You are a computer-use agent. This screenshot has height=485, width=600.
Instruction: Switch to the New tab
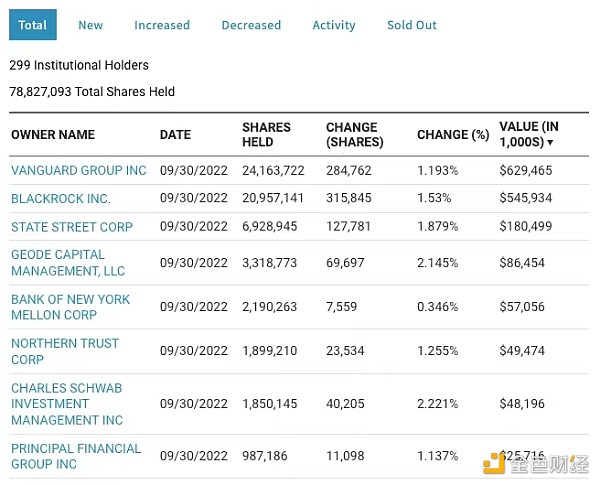pos(91,25)
